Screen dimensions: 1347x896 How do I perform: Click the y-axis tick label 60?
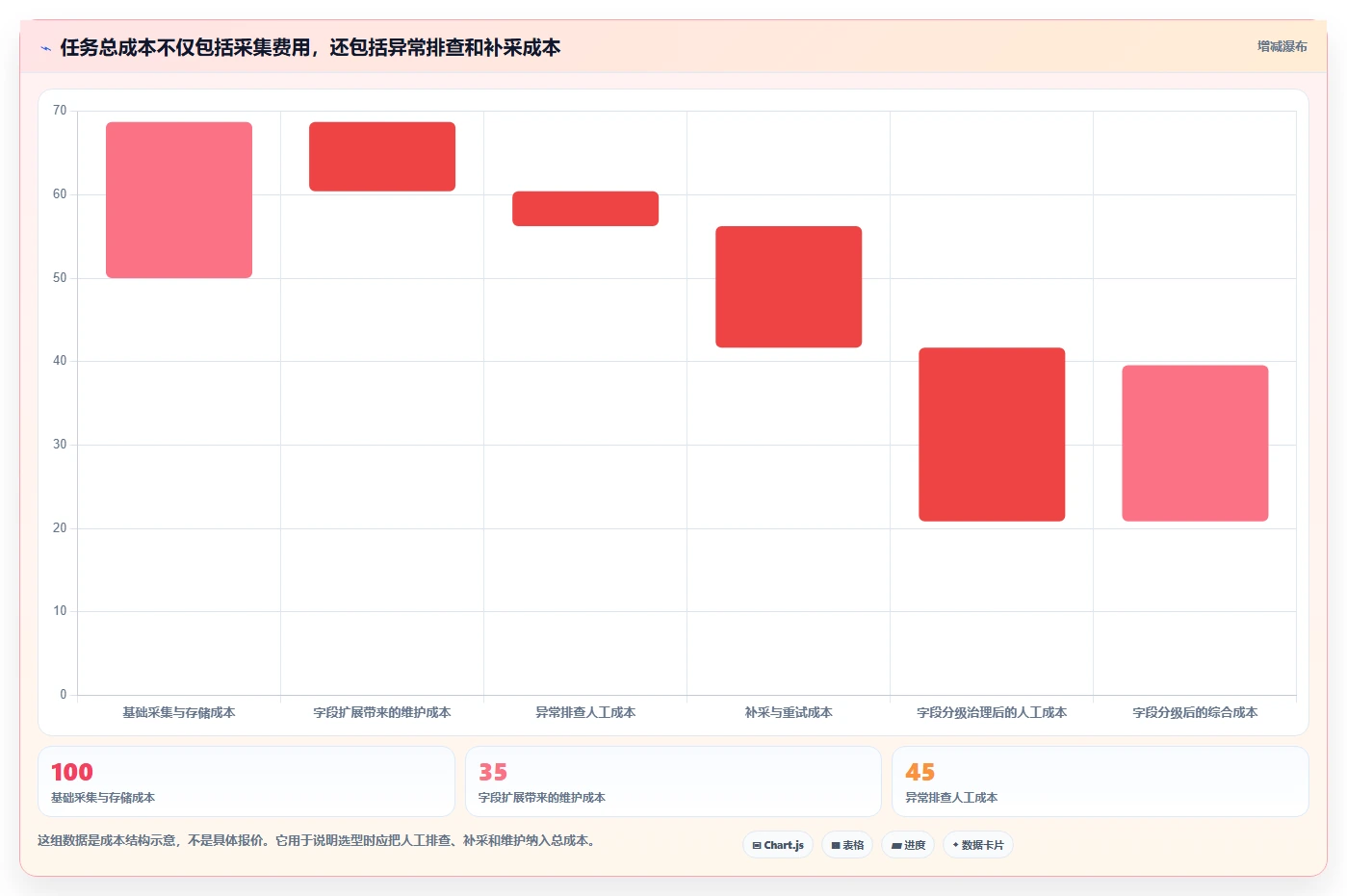[60, 194]
